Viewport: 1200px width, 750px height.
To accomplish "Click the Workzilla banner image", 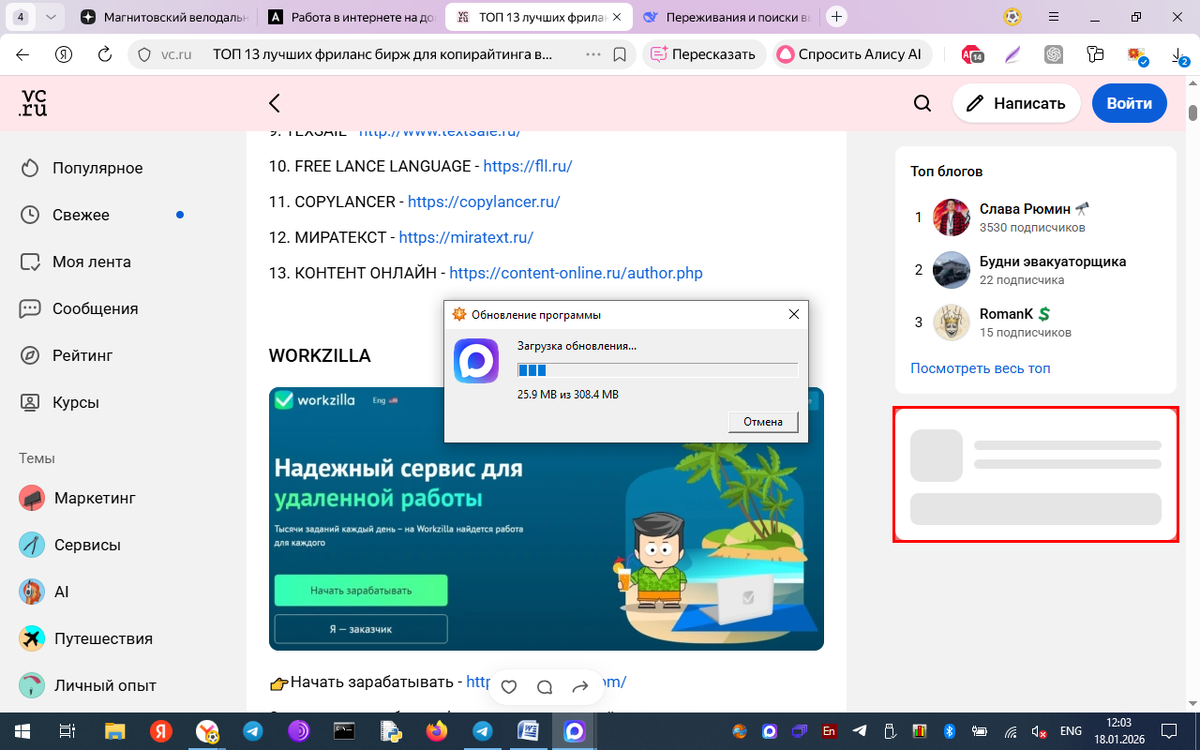I will (x=546, y=519).
